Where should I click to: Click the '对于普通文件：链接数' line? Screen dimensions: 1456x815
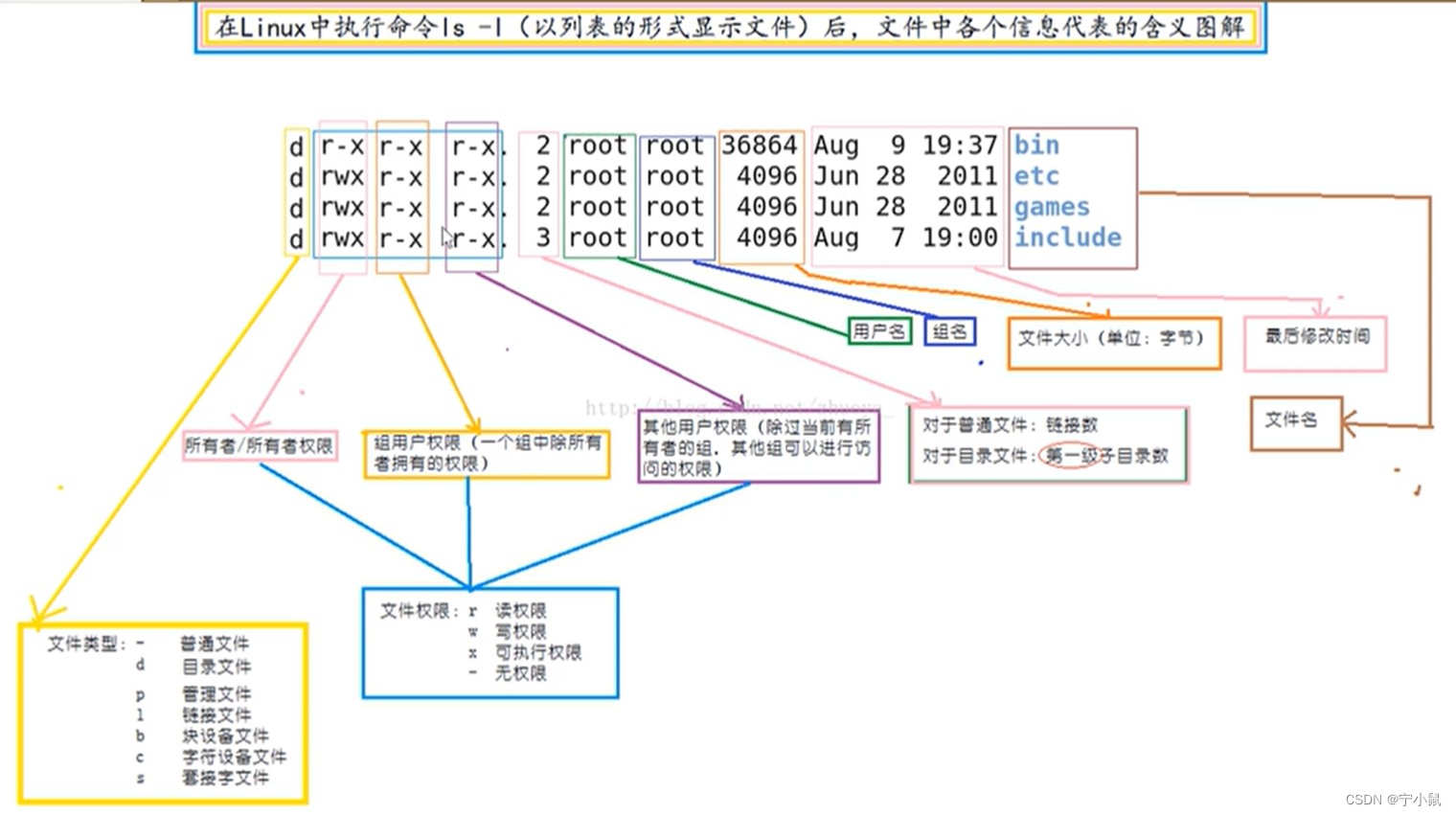1011,425
